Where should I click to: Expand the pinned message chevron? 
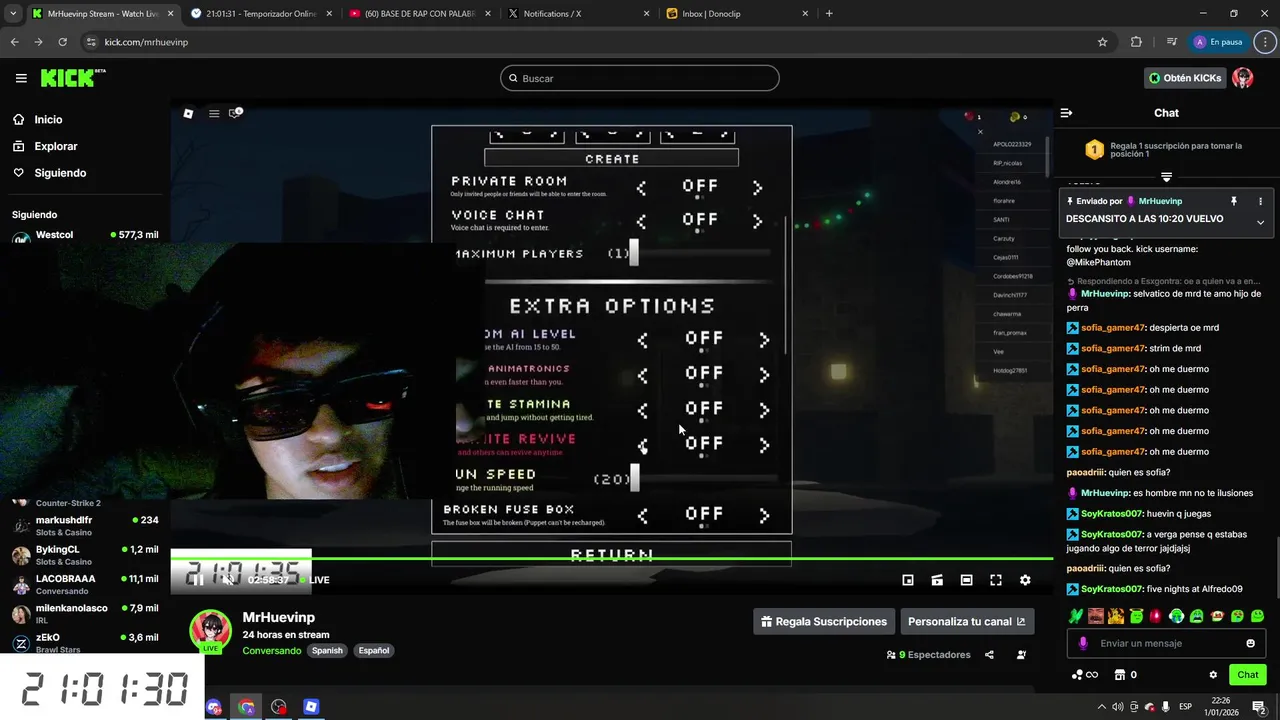point(1260,222)
